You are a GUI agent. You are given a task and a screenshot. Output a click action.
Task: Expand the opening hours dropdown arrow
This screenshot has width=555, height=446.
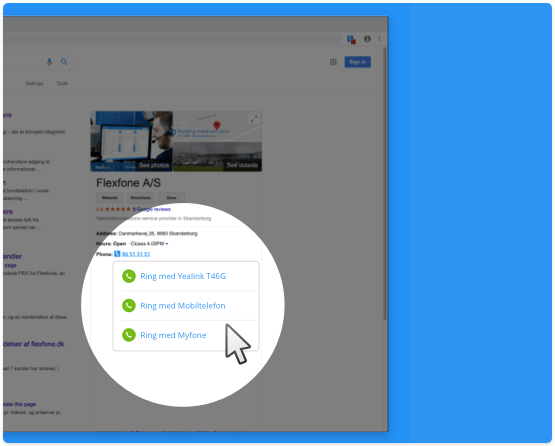tap(167, 244)
